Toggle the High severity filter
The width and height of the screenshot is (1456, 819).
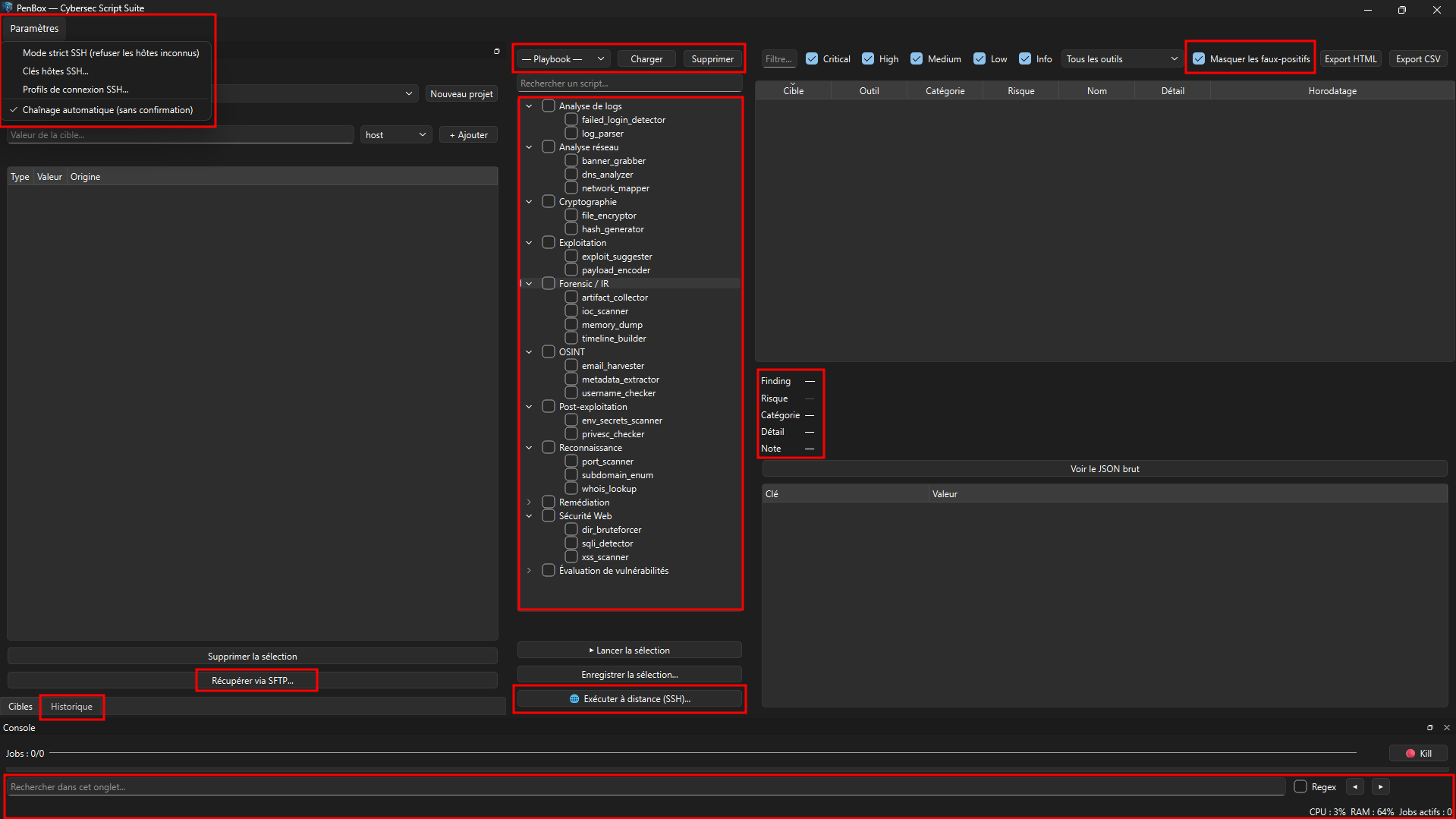pos(868,58)
